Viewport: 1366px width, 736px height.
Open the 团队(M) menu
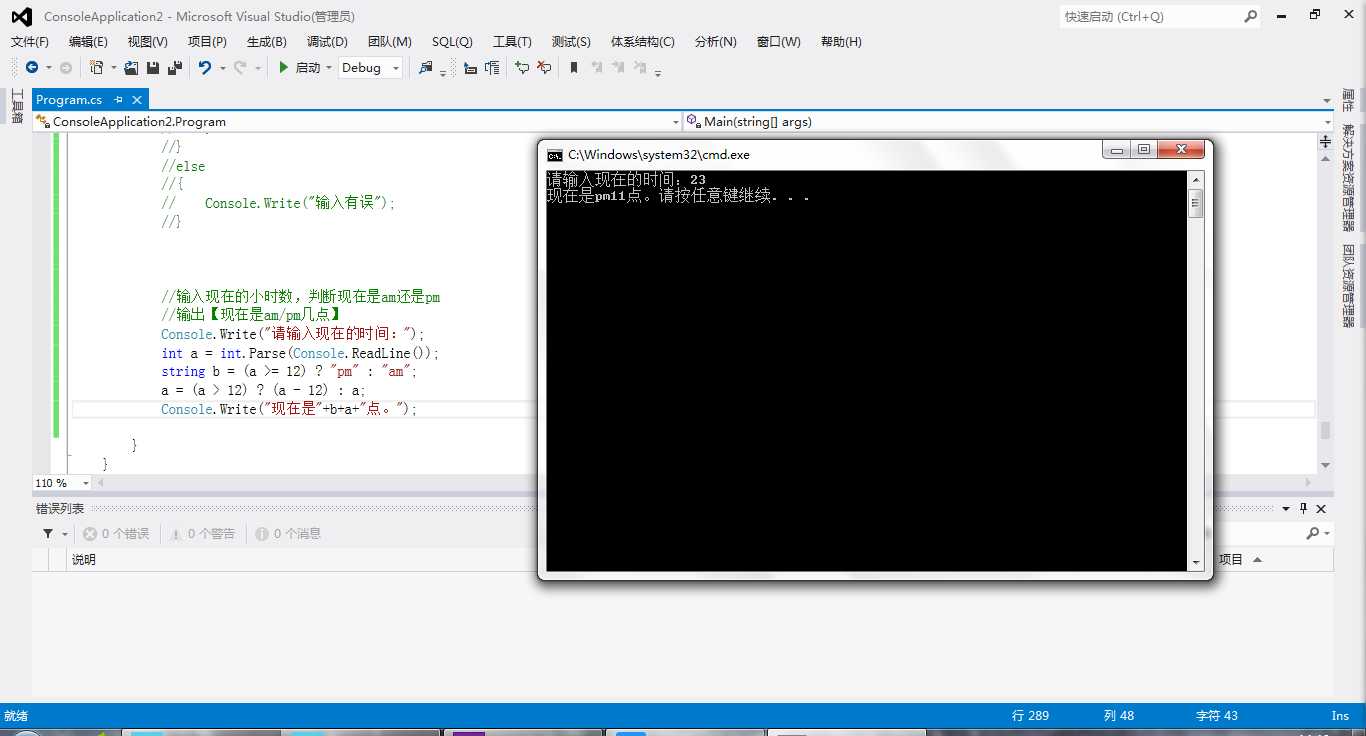pyautogui.click(x=390, y=41)
